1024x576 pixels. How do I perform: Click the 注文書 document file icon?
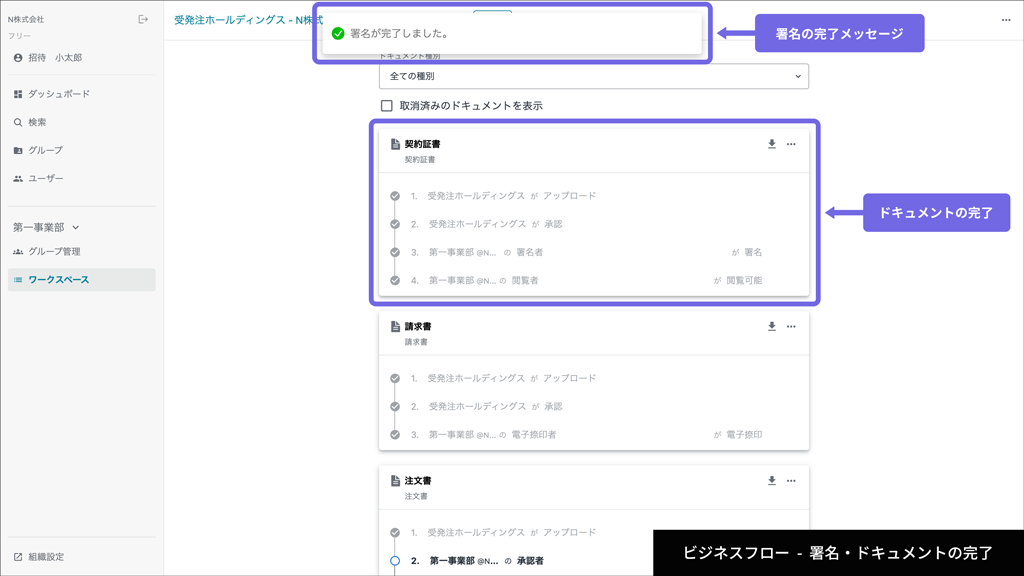coord(395,480)
